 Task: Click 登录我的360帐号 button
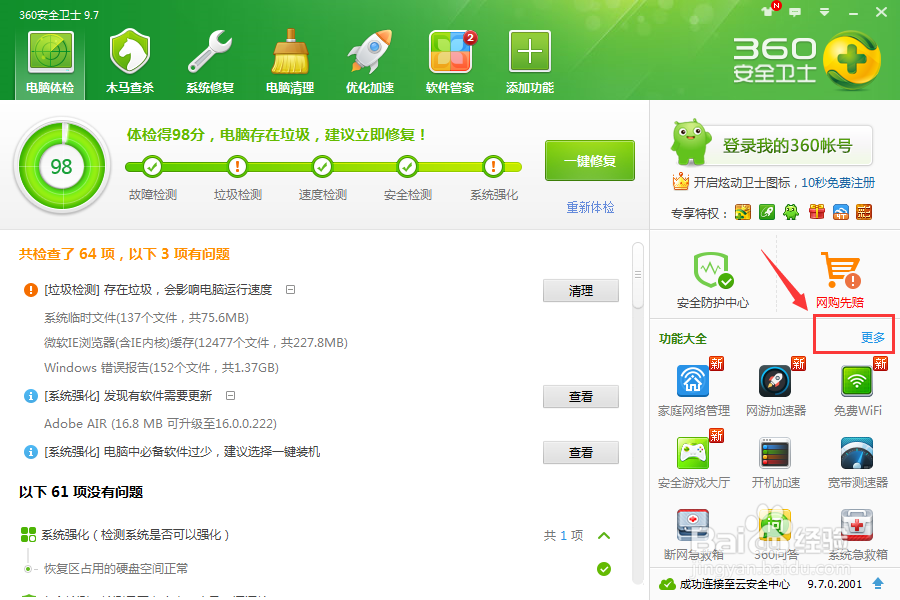coord(787,146)
